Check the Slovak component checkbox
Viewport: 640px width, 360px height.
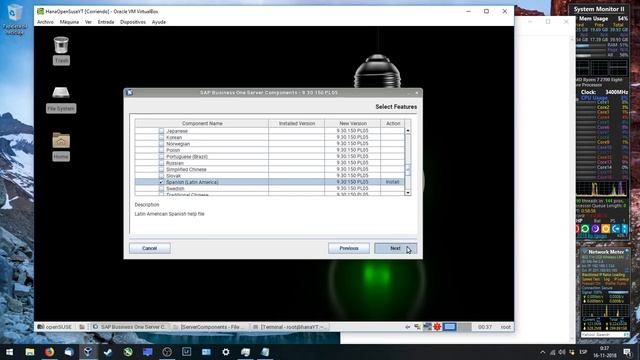161,176
